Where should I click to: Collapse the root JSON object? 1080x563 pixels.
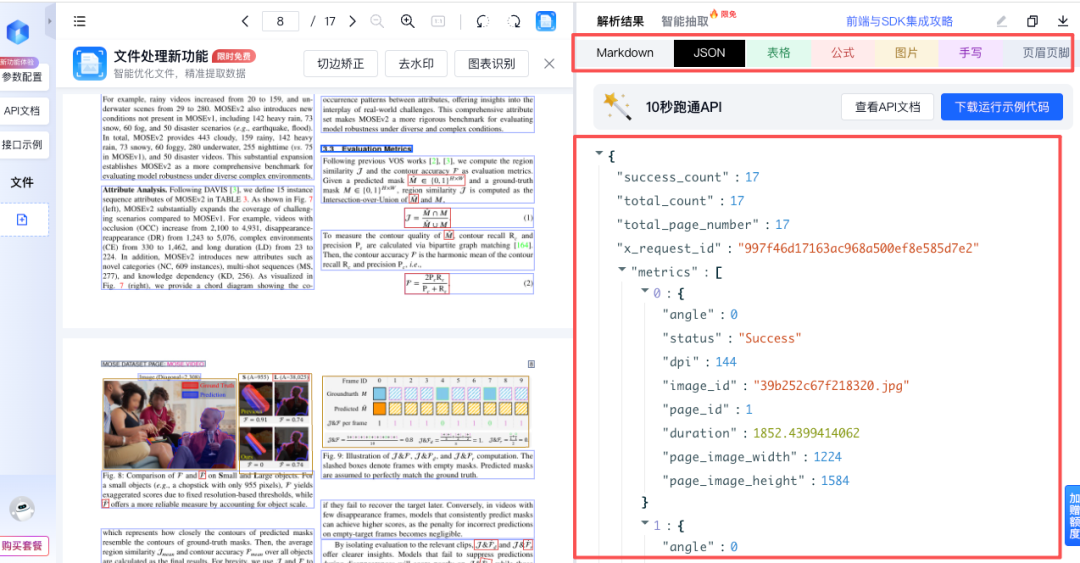pyautogui.click(x=599, y=153)
